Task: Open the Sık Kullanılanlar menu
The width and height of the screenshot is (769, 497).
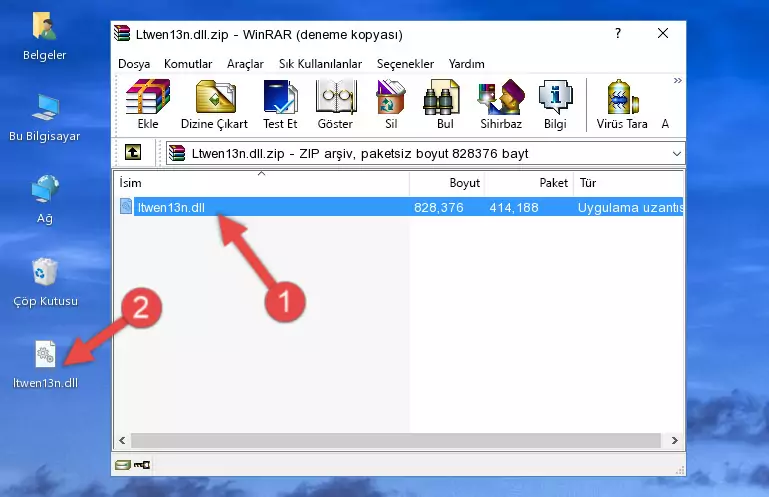Action: coord(320,64)
